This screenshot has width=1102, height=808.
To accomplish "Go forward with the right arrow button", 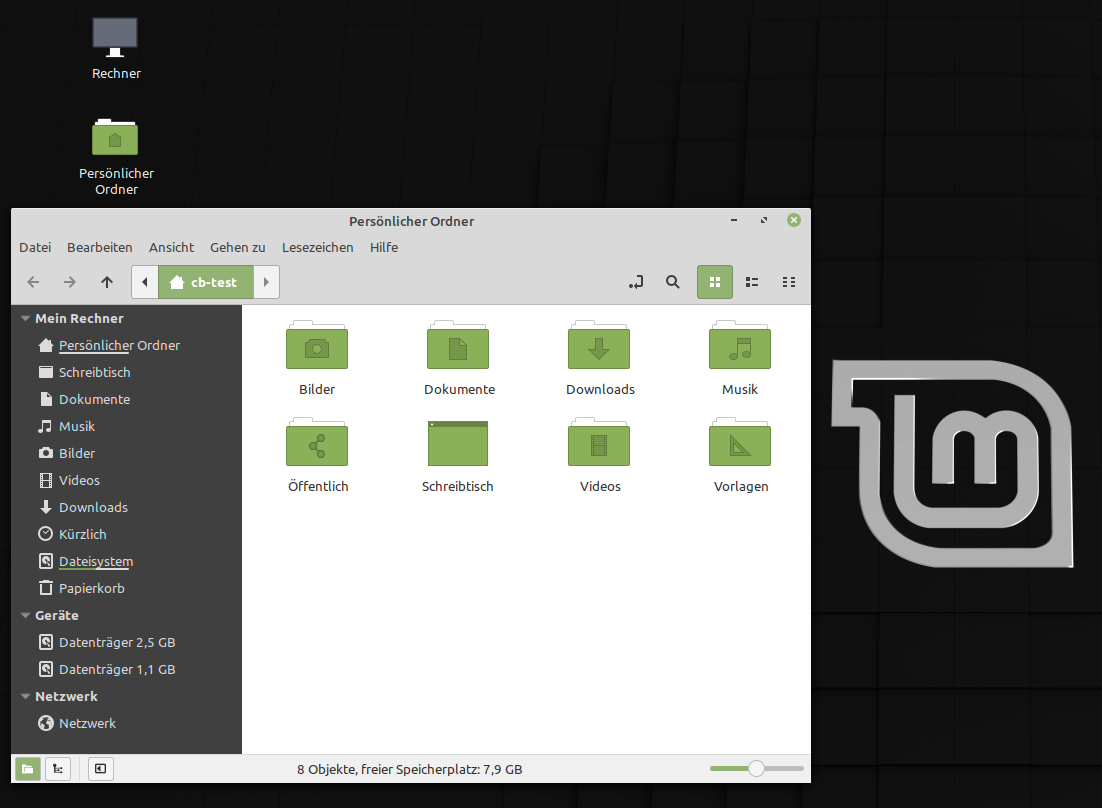I will [x=70, y=282].
